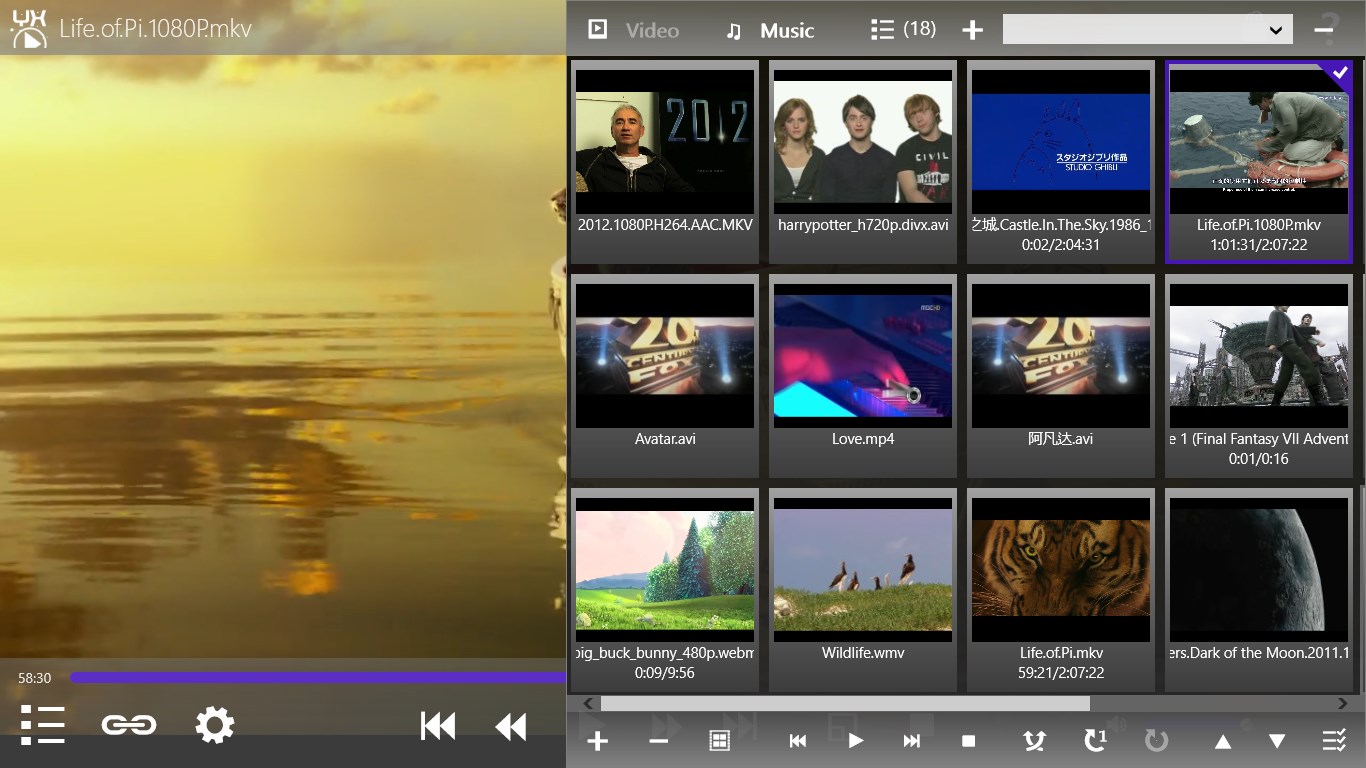Stop playback with the square icon
Screen dimensions: 1366x768
point(968,741)
